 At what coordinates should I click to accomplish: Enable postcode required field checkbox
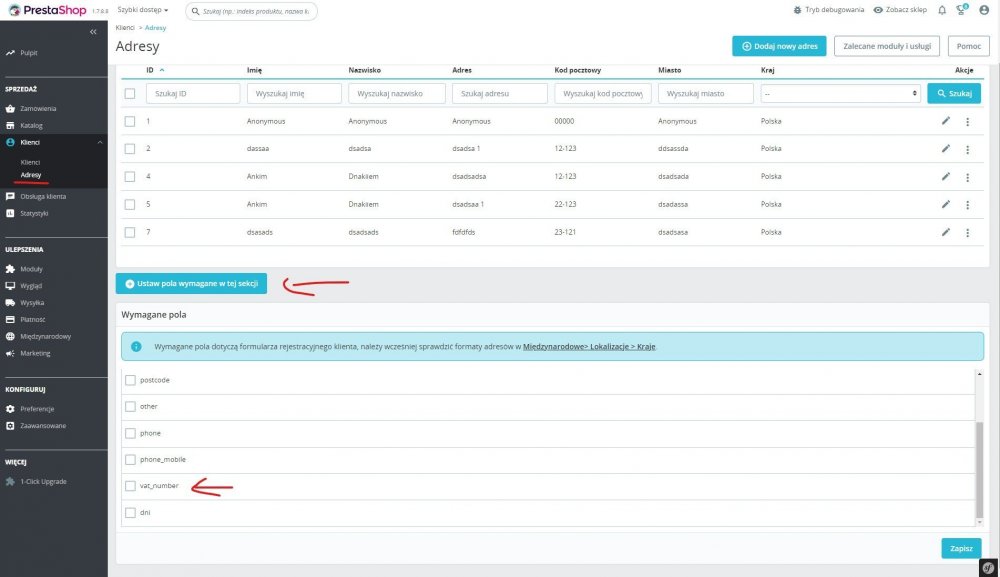pos(131,380)
